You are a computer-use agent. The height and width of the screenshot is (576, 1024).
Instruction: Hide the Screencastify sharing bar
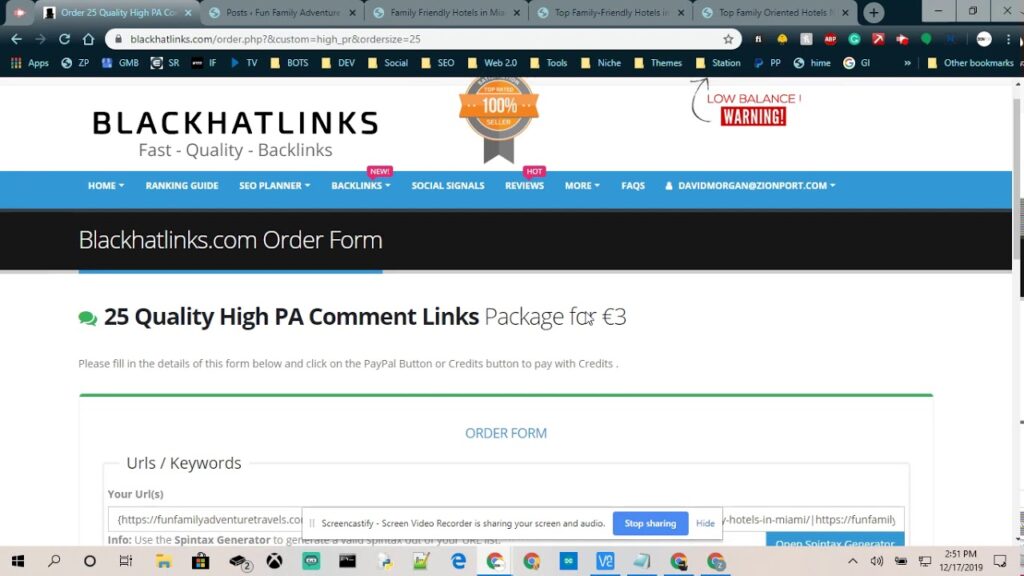pyautogui.click(x=705, y=523)
